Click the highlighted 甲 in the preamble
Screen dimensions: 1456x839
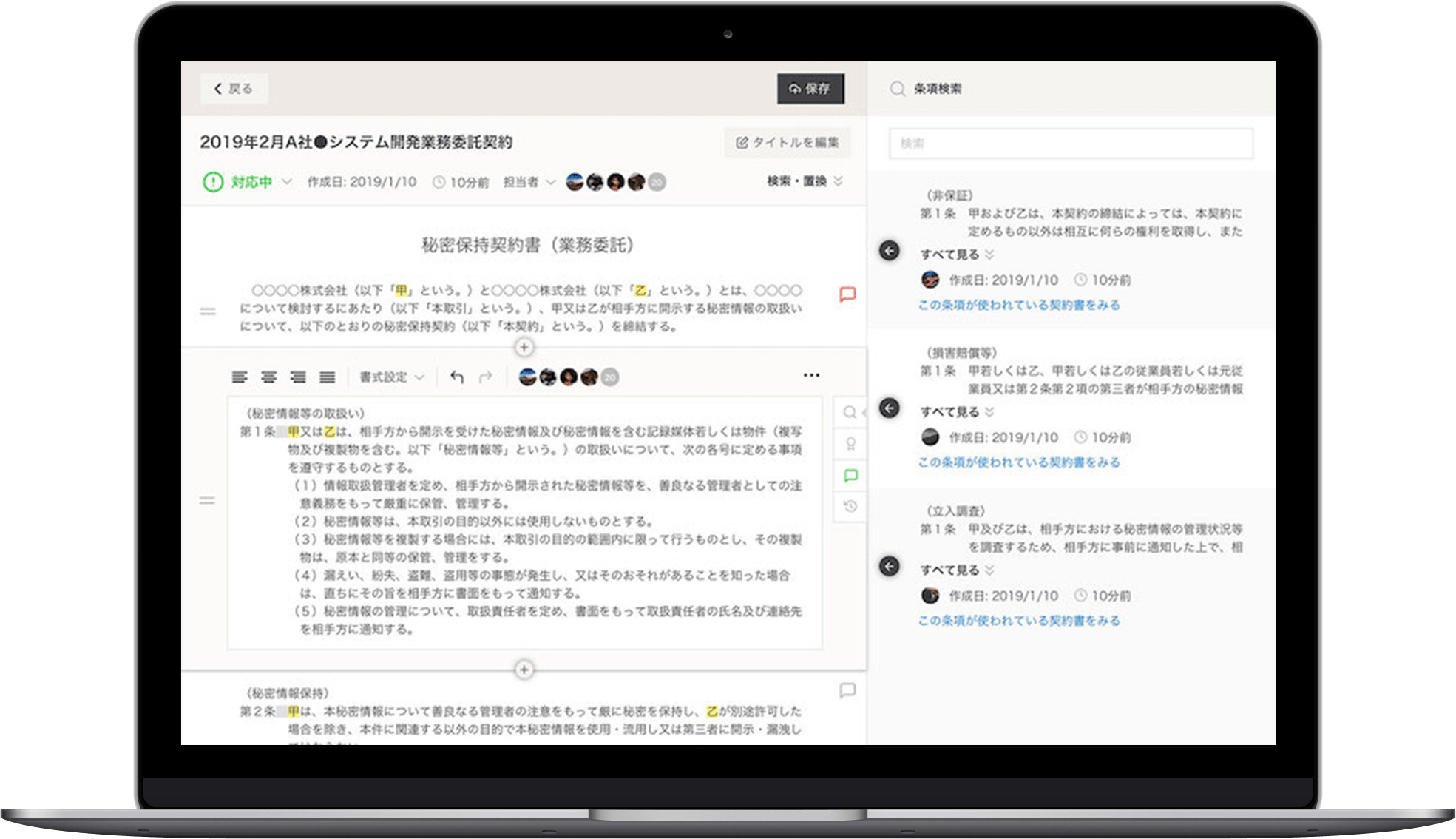click(x=402, y=291)
